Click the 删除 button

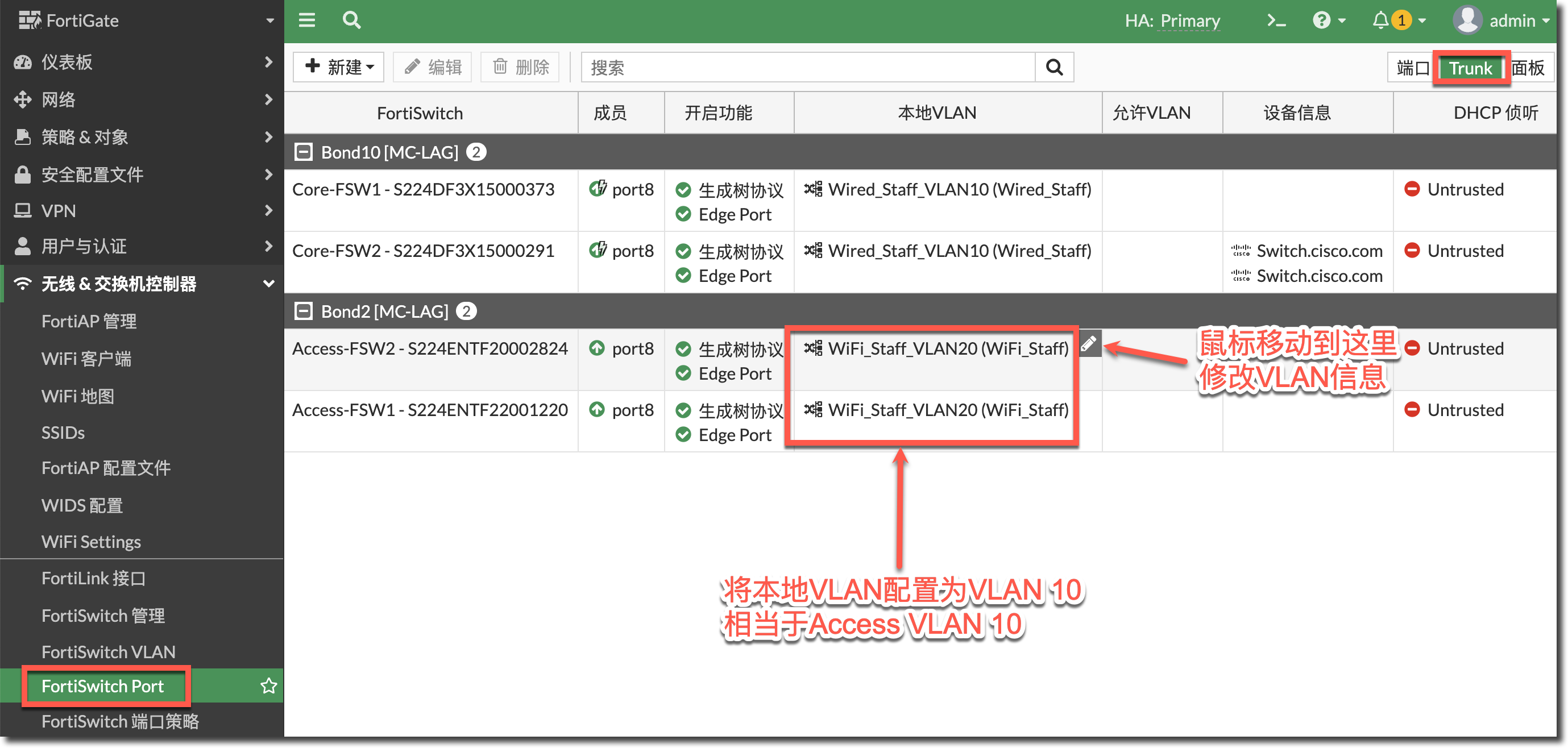coord(520,67)
